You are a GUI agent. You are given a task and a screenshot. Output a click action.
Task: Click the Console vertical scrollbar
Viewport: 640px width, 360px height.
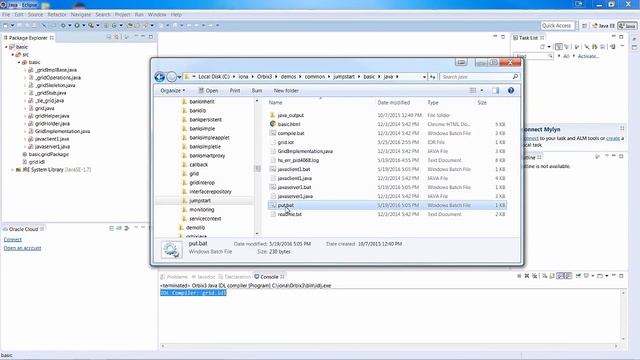[623, 316]
